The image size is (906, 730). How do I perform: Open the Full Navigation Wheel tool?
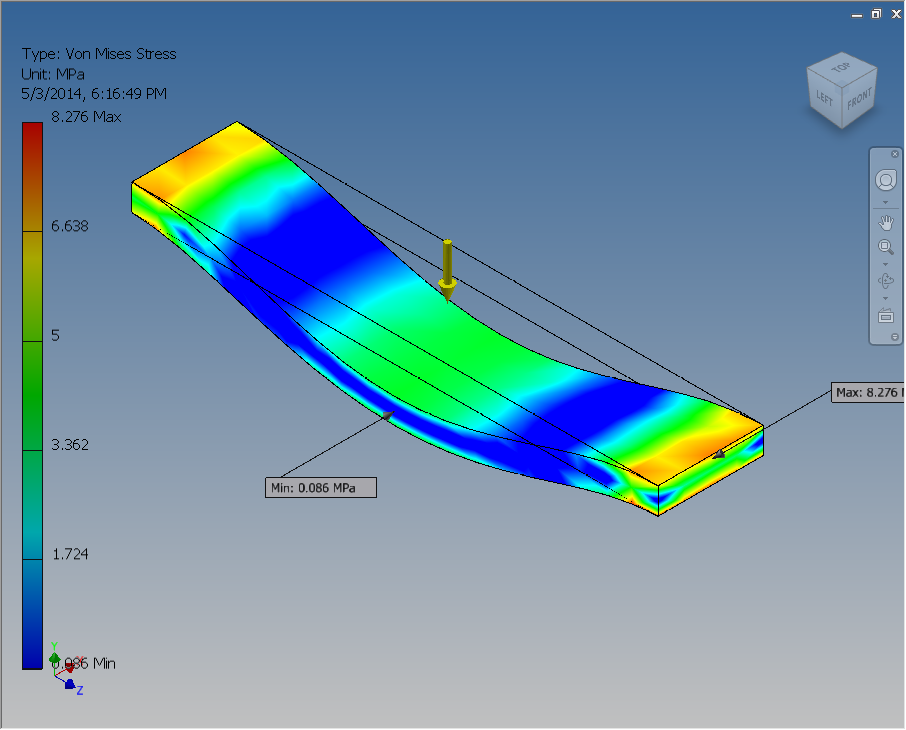coord(886,180)
